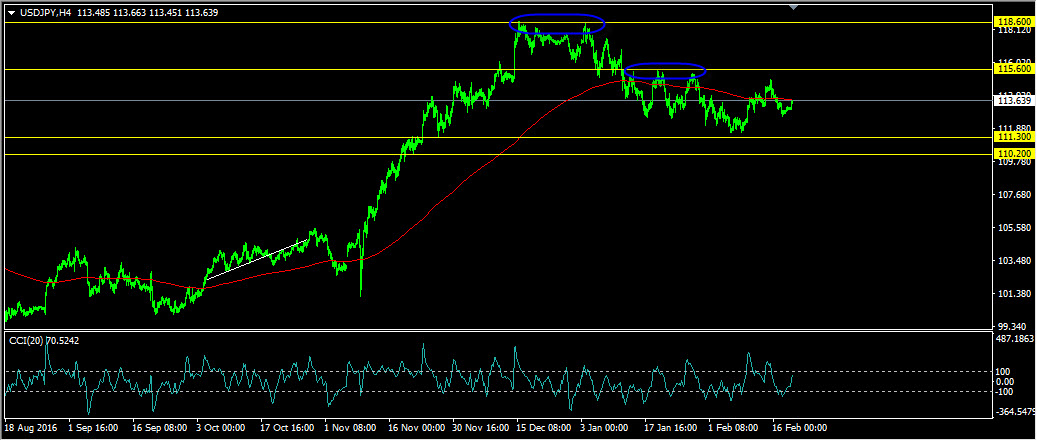Click the triangle icon before USDJPY,H4 title
Image resolution: width=1037 pixels, height=441 pixels.
[11, 13]
